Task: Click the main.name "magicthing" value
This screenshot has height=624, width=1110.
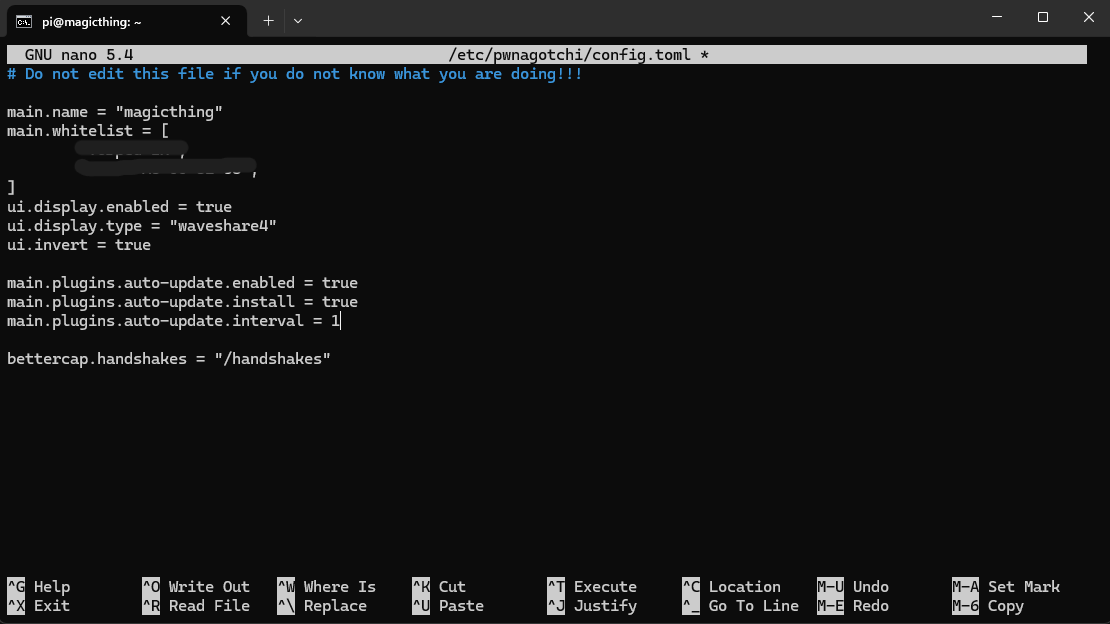Action: (x=169, y=112)
